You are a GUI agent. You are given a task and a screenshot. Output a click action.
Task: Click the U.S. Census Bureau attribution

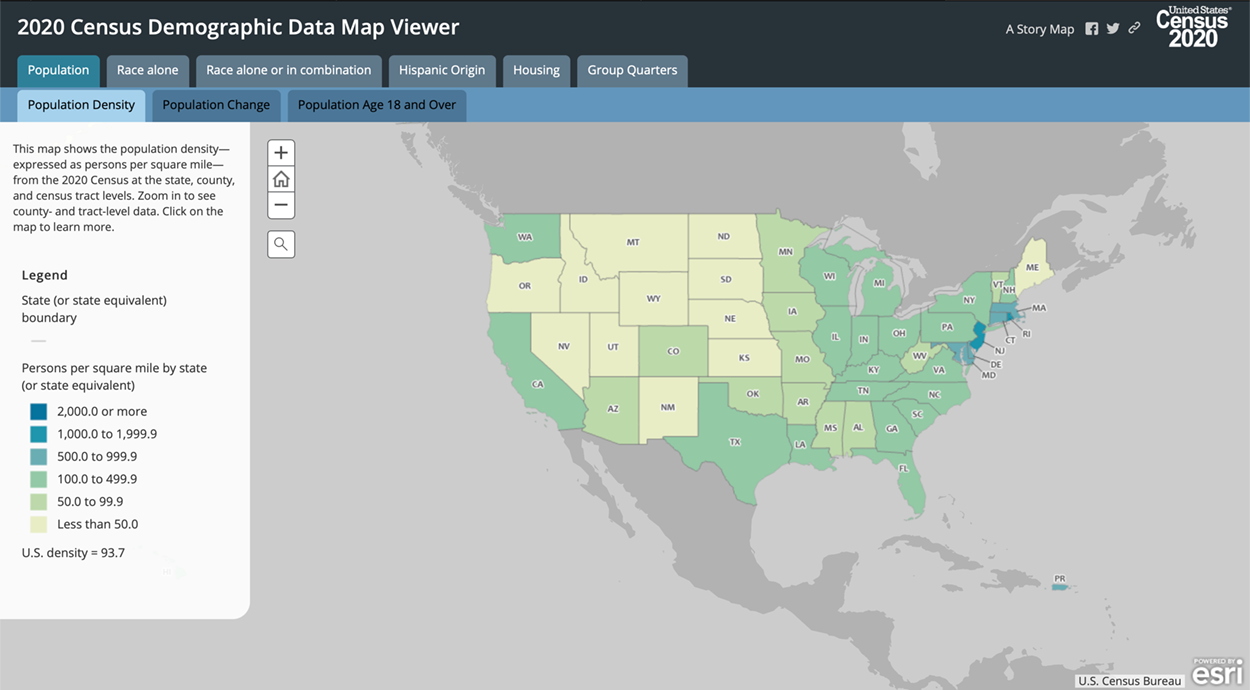pyautogui.click(x=1129, y=681)
